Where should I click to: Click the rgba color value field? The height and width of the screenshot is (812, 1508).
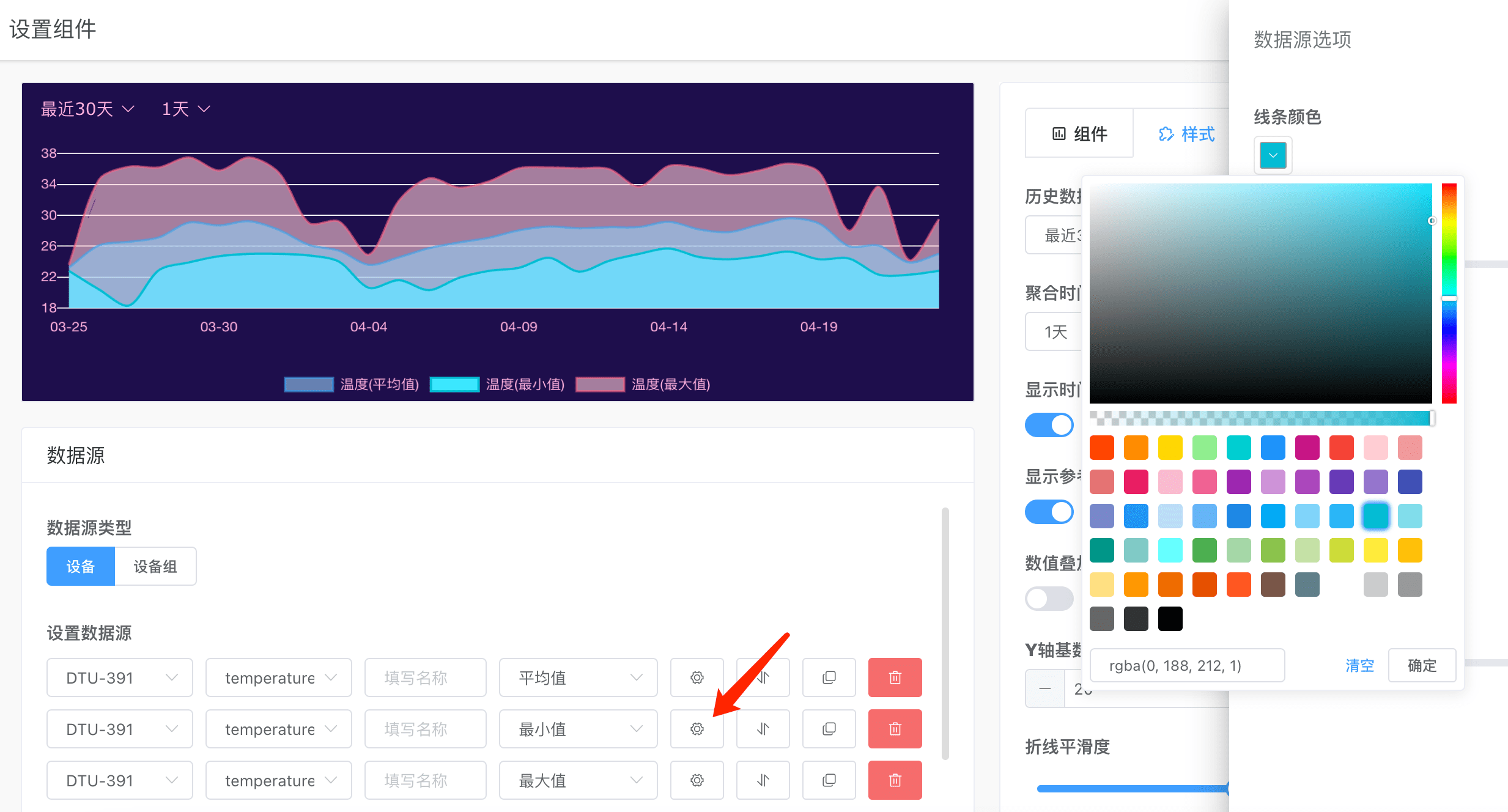1186,665
